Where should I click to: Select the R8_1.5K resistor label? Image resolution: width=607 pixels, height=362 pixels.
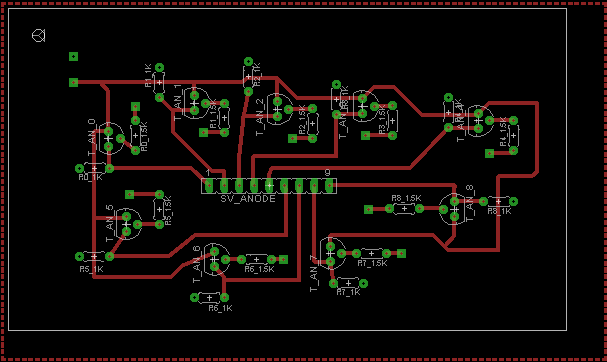click(x=406, y=198)
